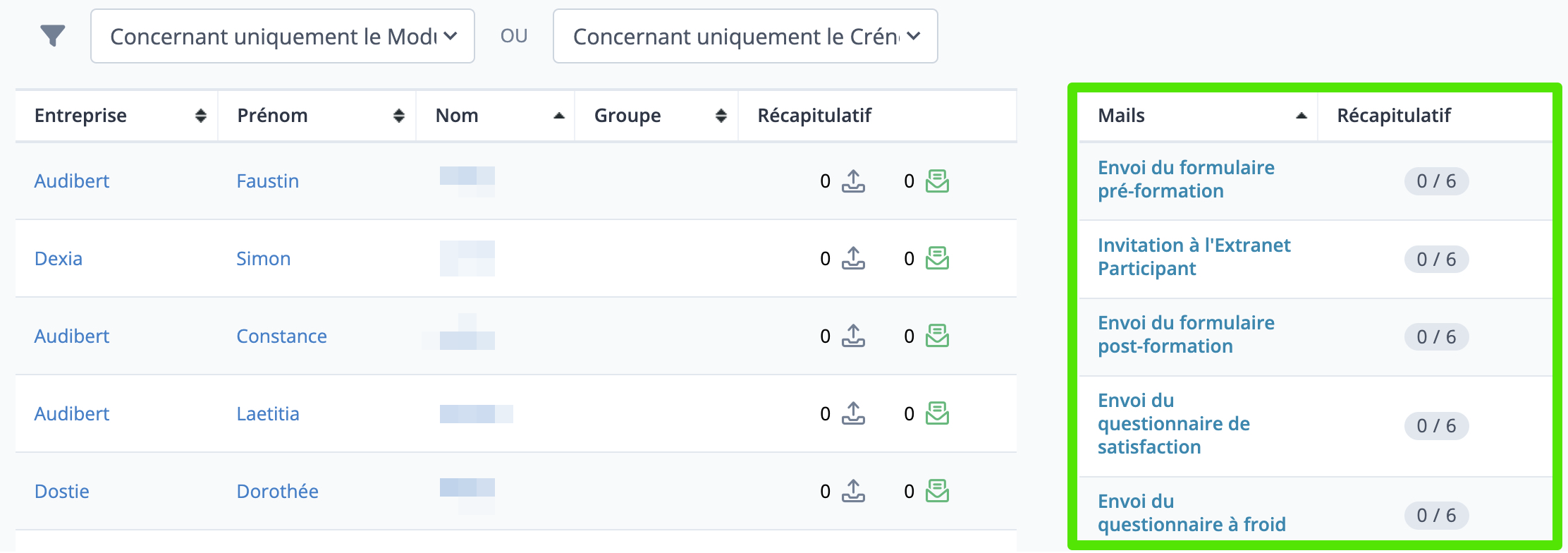Open the 'Concernant uniquement le Module' dropdown
The width and height of the screenshot is (1568, 553).
pos(283,36)
